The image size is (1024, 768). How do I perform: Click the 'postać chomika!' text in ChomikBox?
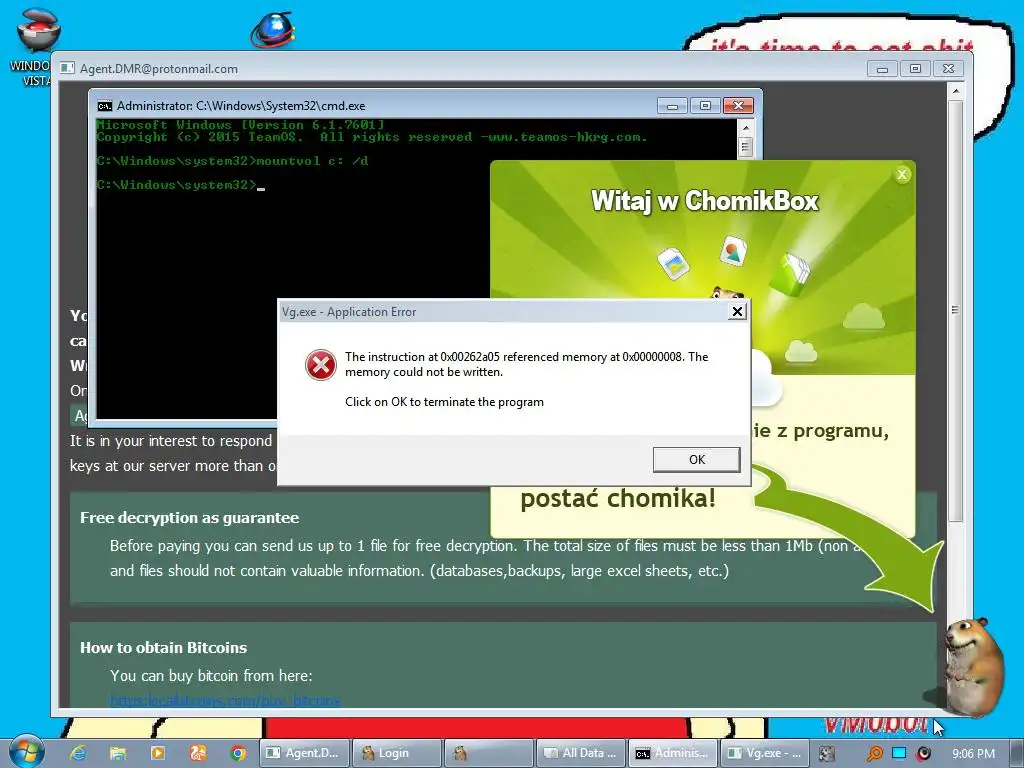tap(618, 499)
